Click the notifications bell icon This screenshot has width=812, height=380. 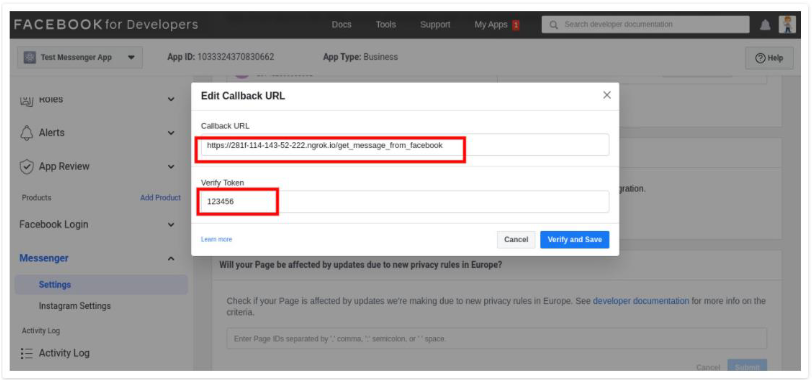tap(765, 25)
